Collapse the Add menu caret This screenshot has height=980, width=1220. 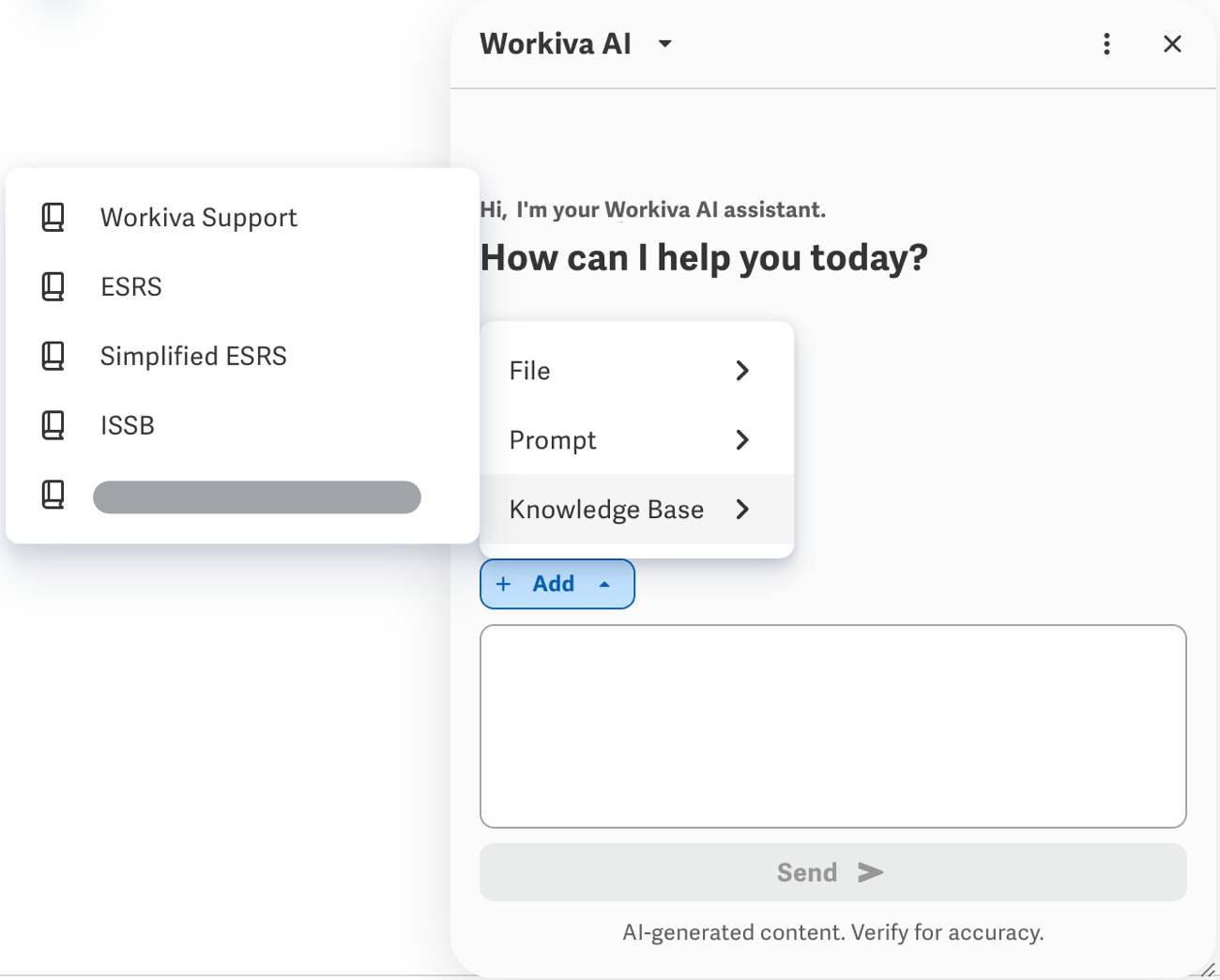point(605,584)
